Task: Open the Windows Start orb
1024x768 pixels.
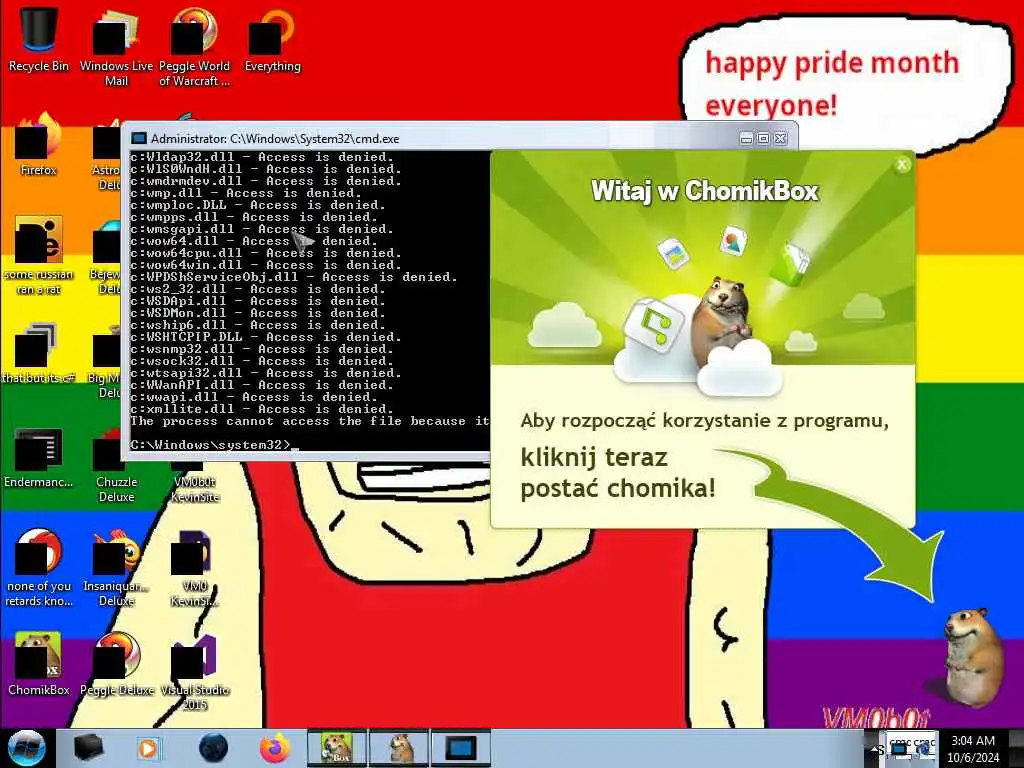Action: 26,748
